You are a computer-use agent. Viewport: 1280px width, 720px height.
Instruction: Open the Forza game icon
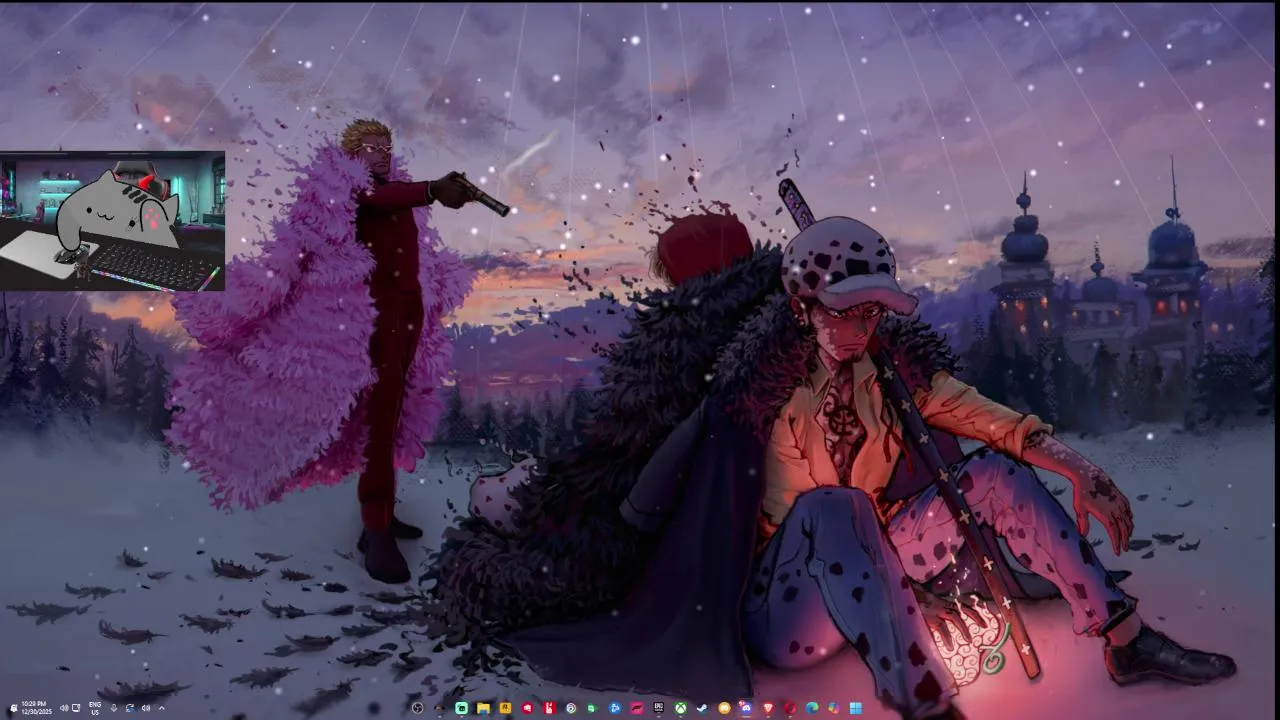click(x=637, y=708)
